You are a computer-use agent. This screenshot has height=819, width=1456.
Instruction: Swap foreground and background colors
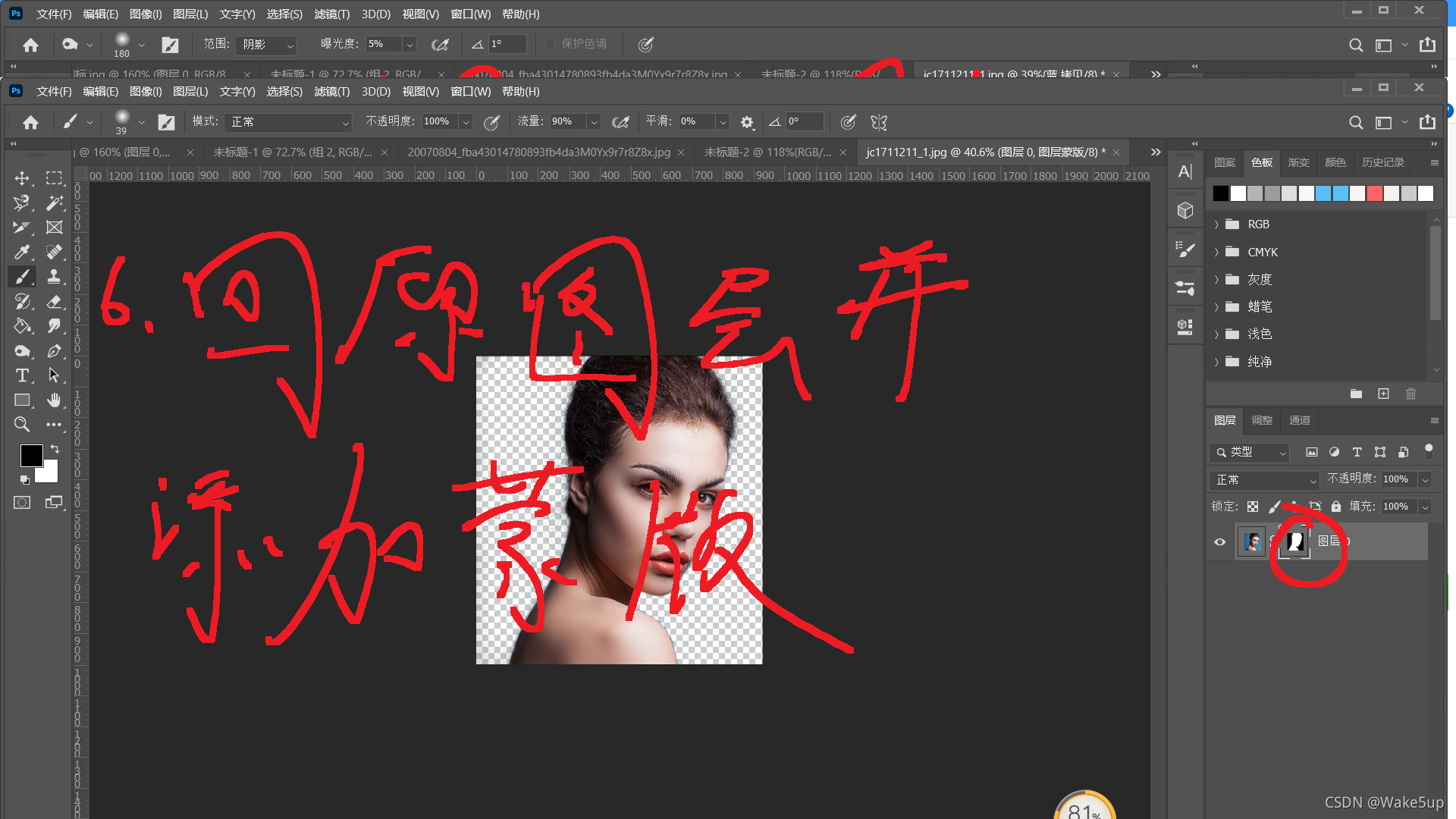[55, 449]
